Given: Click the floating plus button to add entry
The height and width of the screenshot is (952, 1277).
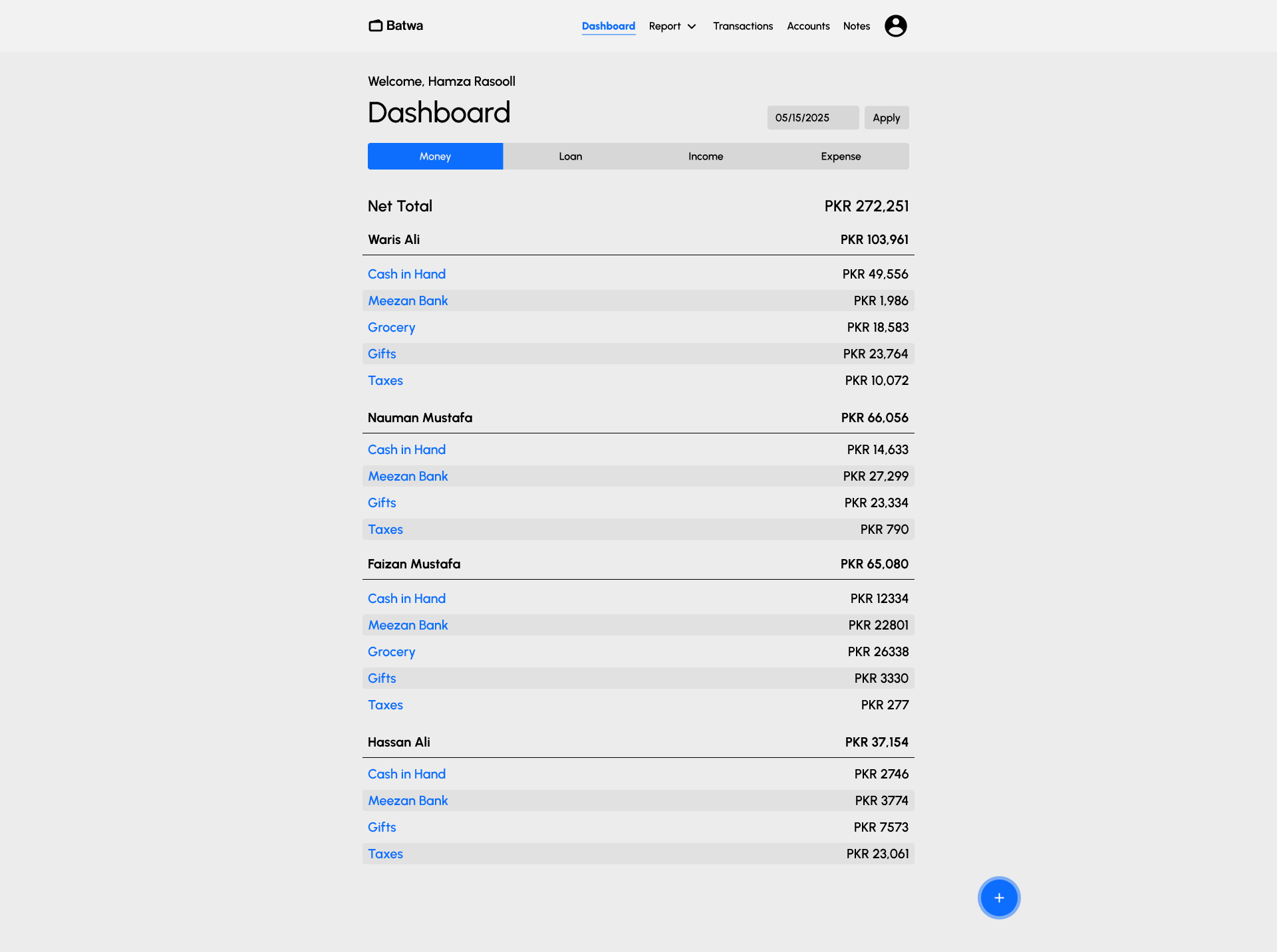Looking at the screenshot, I should click(x=998, y=897).
